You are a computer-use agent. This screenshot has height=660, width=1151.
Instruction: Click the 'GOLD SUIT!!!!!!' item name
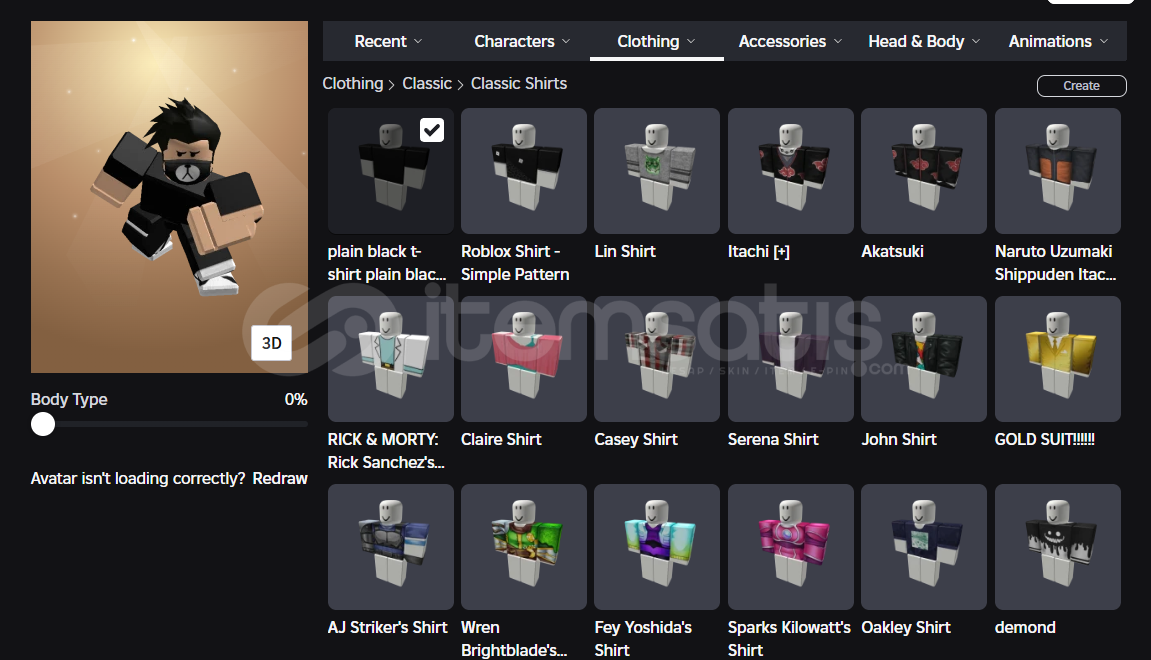(1045, 440)
